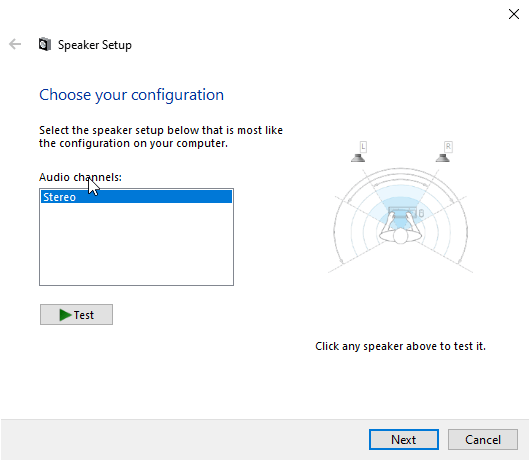Click the Choose your configuration heading
529x461 pixels.
point(132,95)
